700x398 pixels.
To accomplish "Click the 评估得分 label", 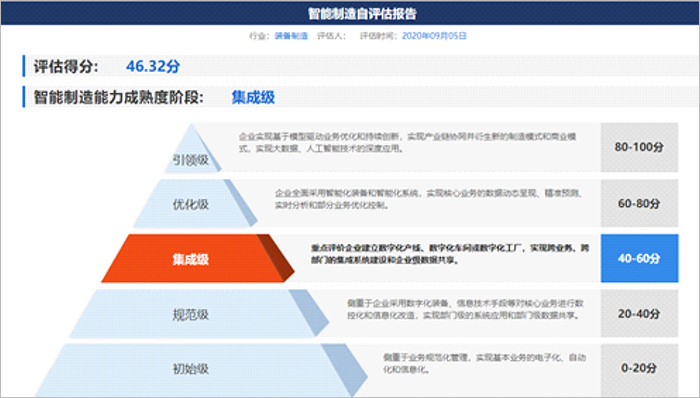I will tap(66, 66).
